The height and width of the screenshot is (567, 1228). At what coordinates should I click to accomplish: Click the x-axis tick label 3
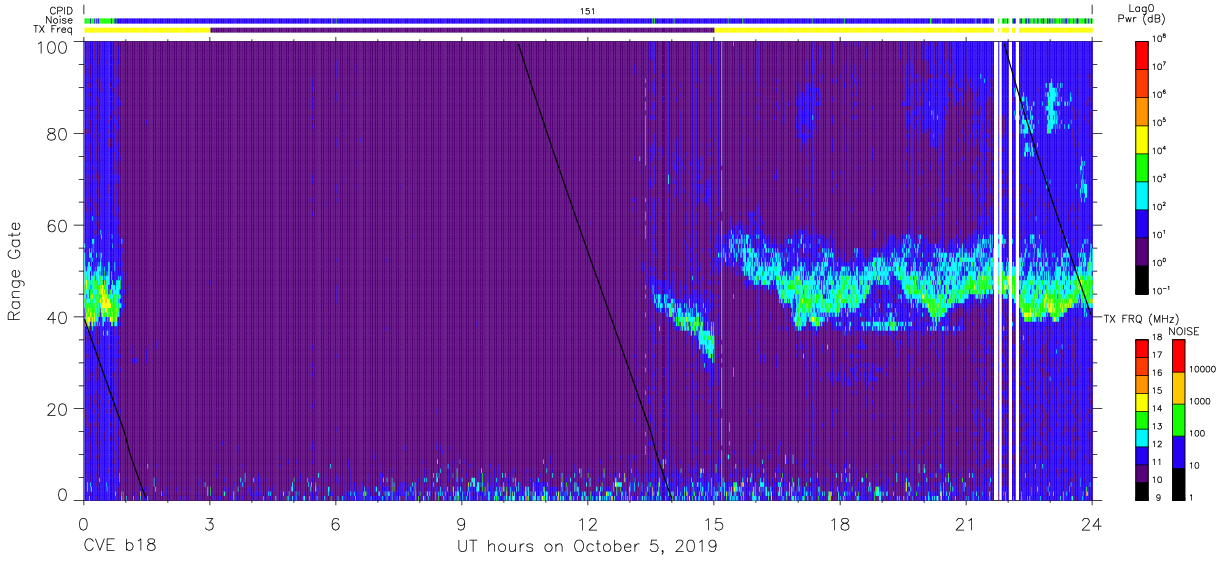(209, 524)
